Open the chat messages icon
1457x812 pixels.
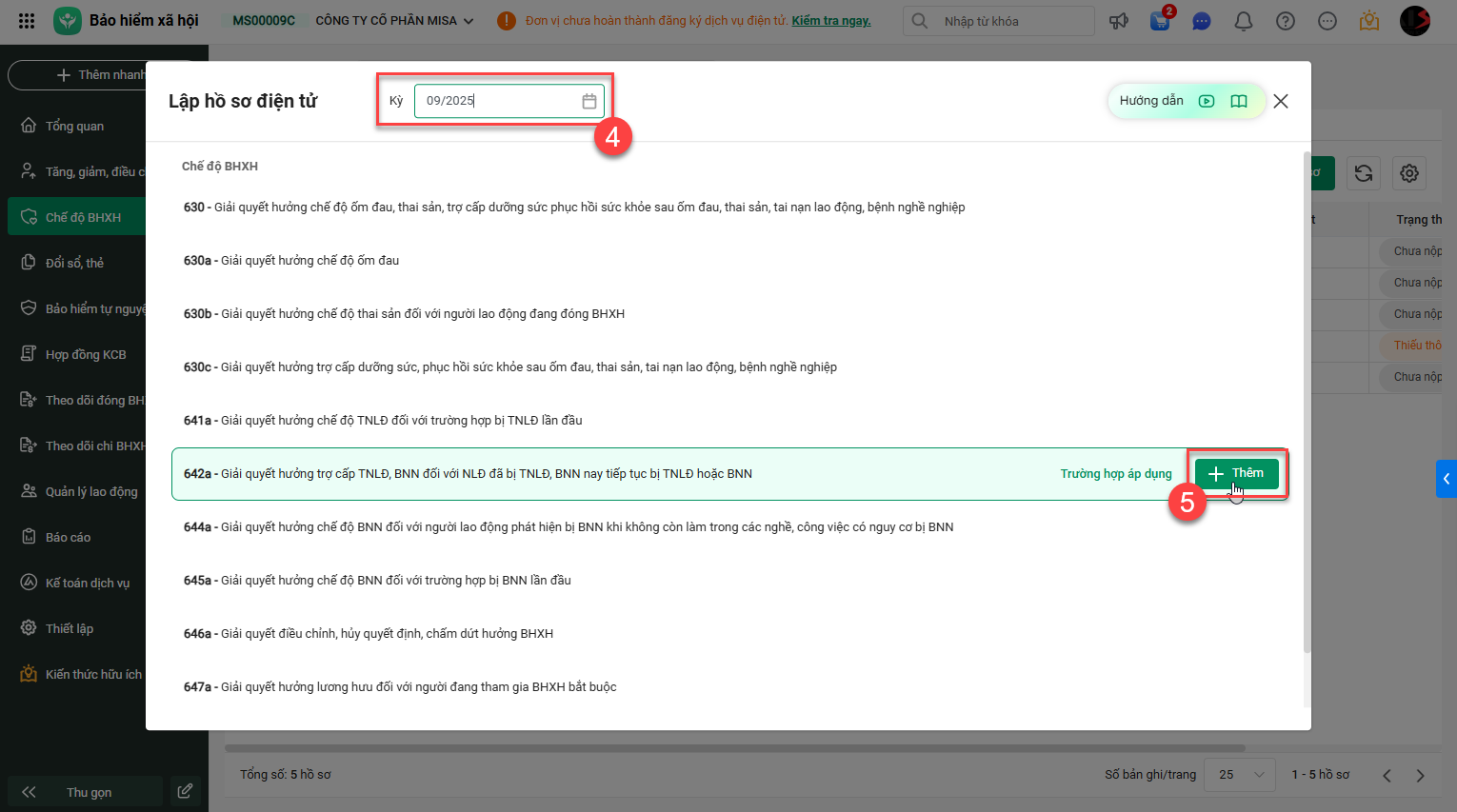(1202, 21)
